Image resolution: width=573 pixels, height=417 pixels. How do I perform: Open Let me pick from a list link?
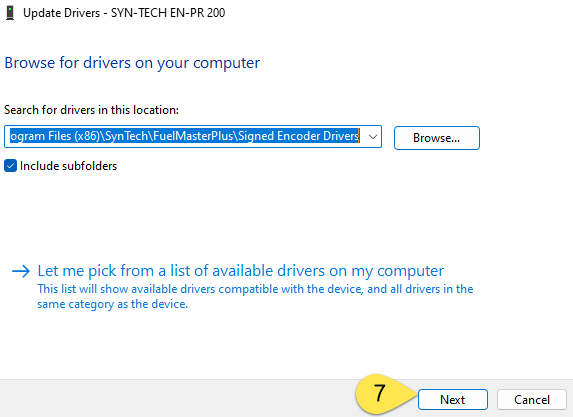point(240,271)
